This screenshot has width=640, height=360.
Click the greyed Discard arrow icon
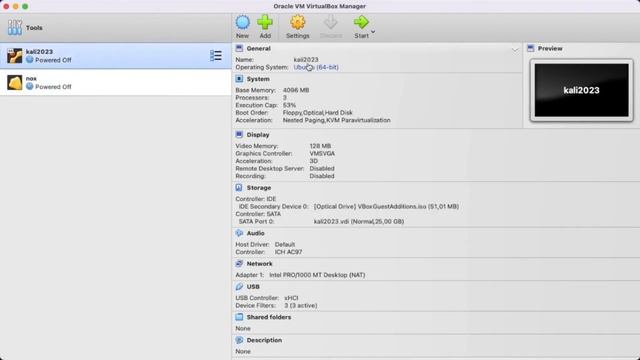pyautogui.click(x=331, y=22)
